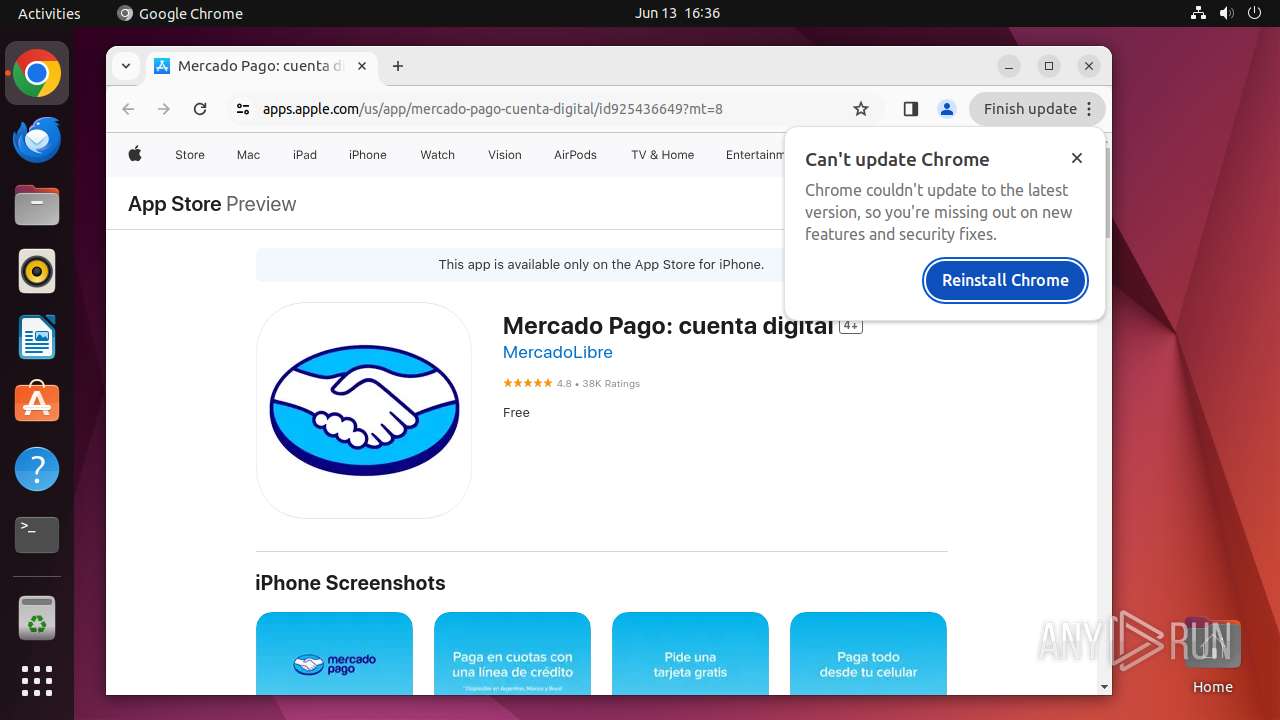Click the App Store Preview heading link

[212, 204]
